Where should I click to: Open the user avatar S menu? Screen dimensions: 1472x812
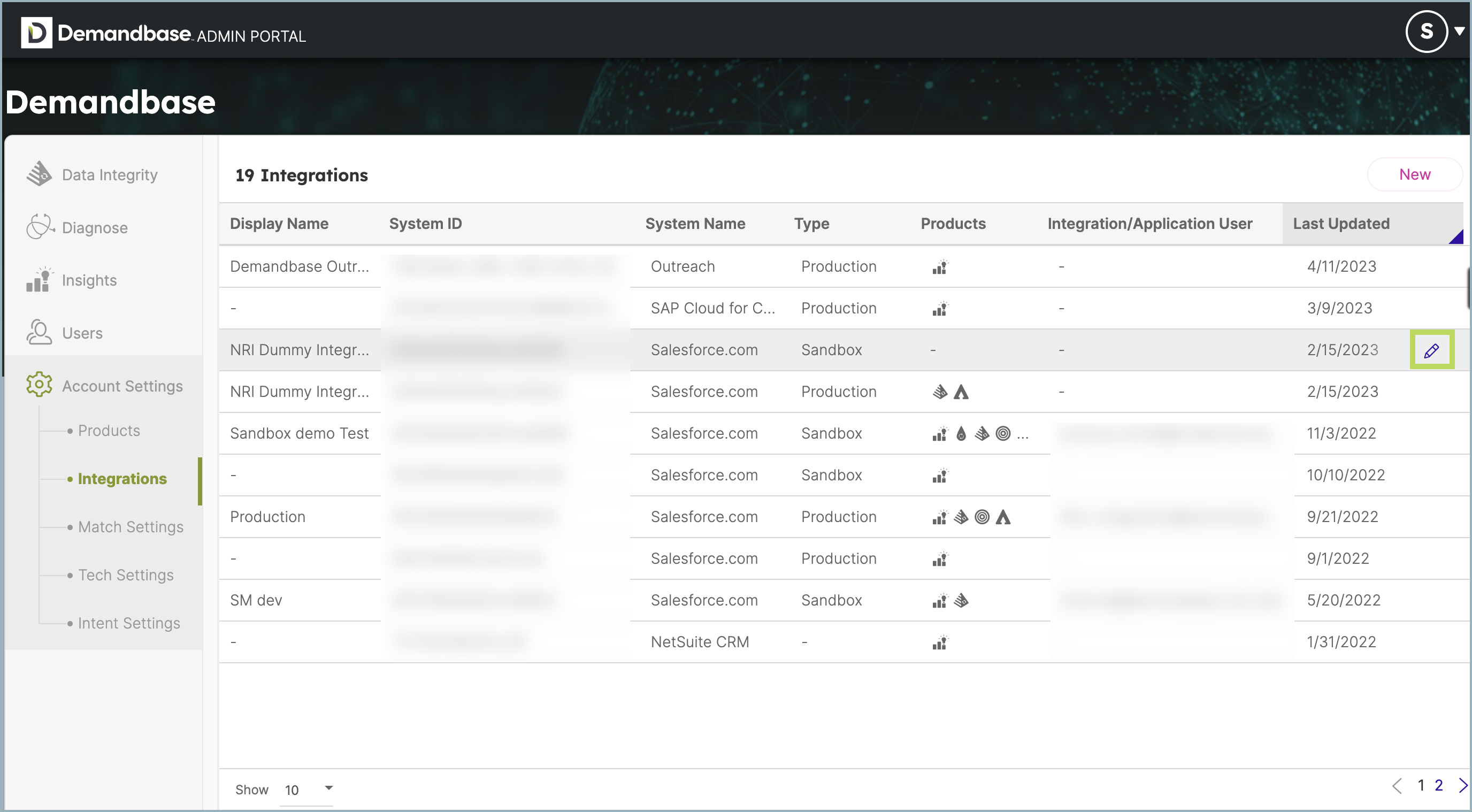(x=1427, y=32)
